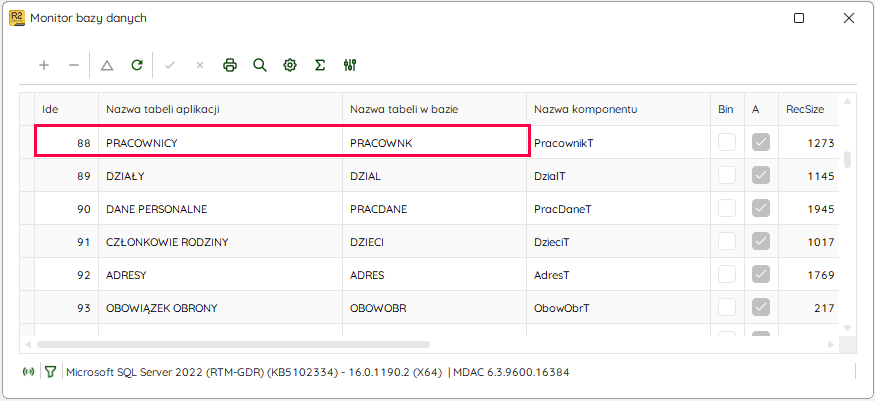Sort by Nazwa tabeli w bazie header
This screenshot has height=401, width=875.
click(435, 109)
